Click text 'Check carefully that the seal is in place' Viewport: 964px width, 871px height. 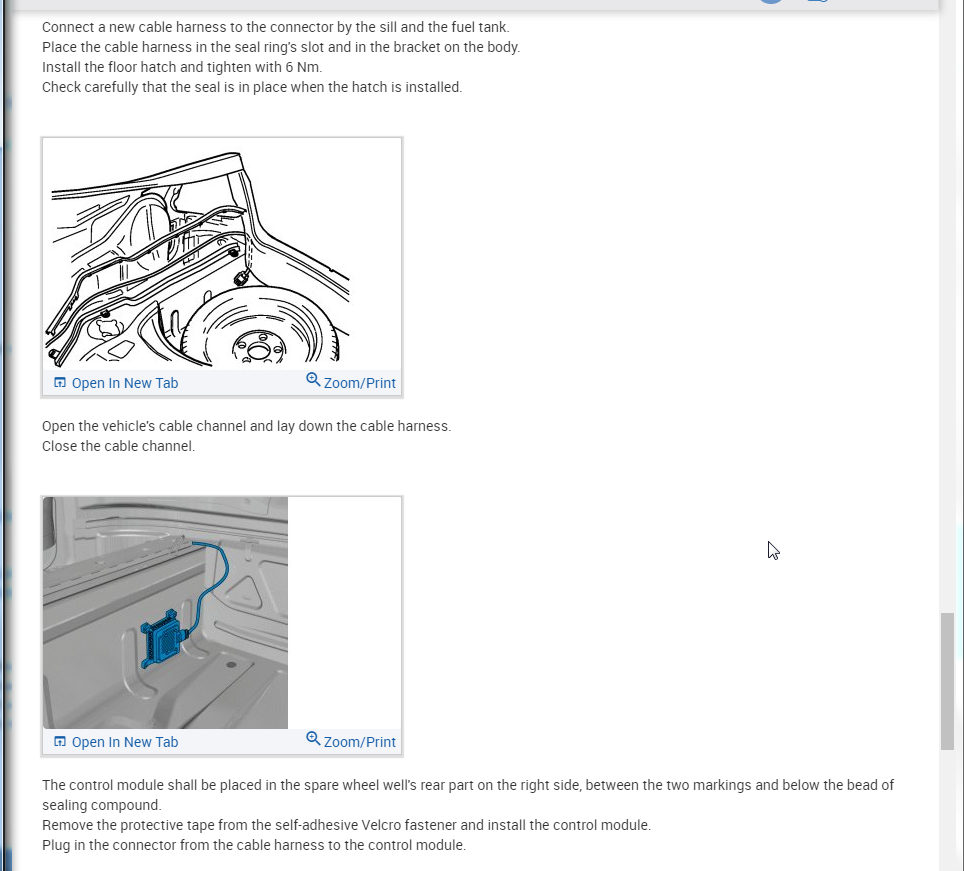pyautogui.click(x=165, y=87)
